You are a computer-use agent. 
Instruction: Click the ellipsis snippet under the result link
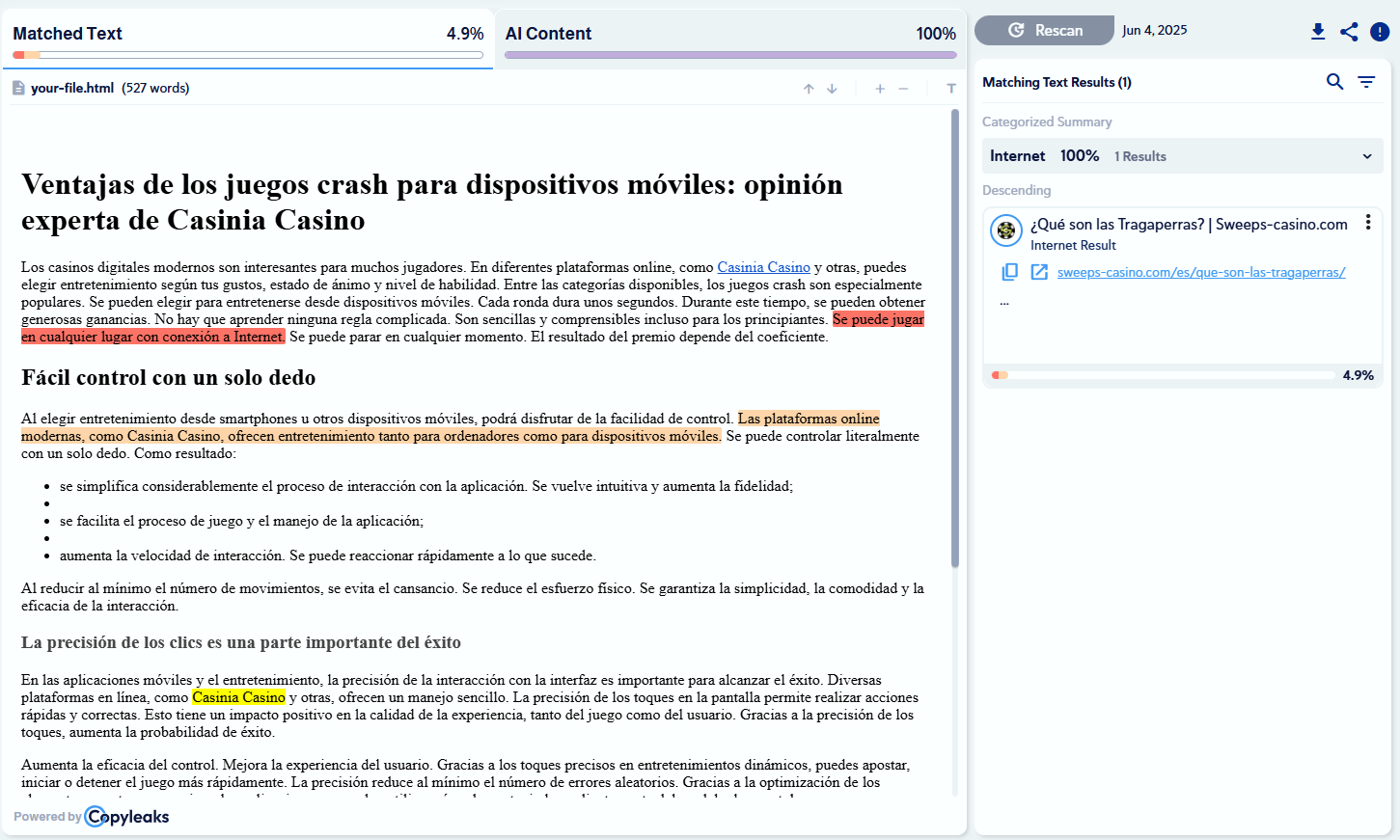point(1004,302)
